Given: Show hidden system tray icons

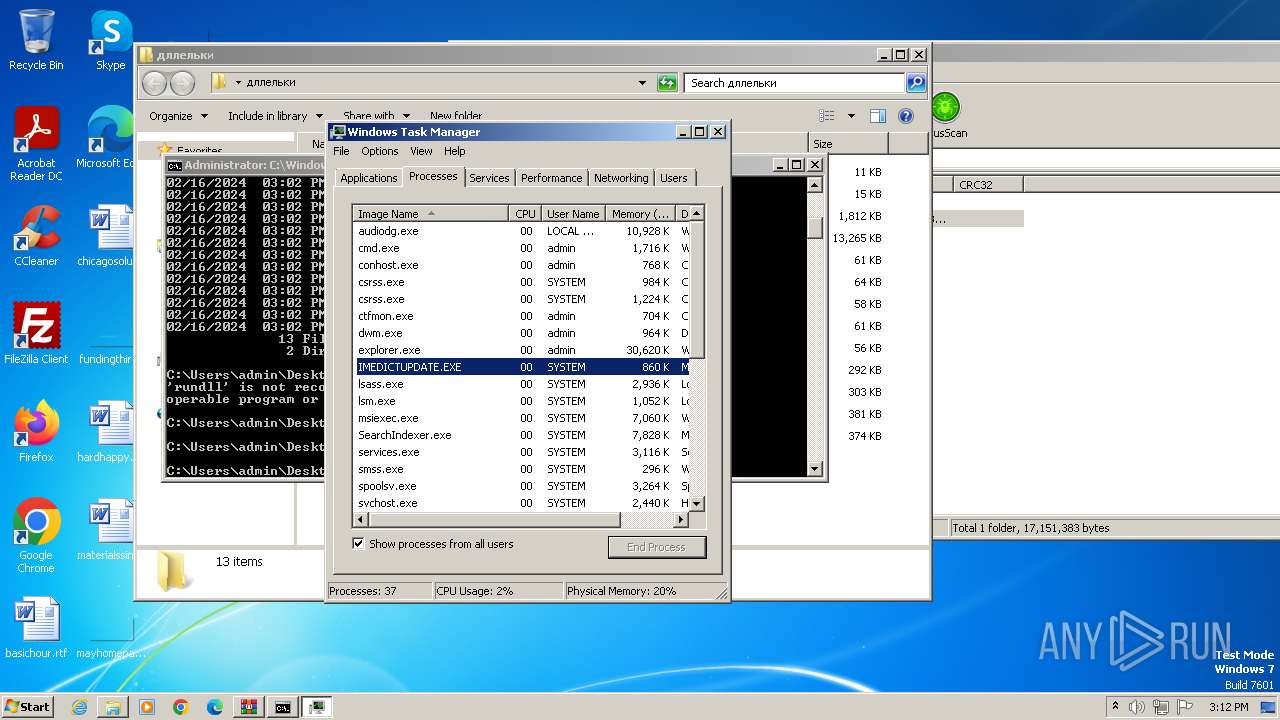Looking at the screenshot, I should 1115,707.
